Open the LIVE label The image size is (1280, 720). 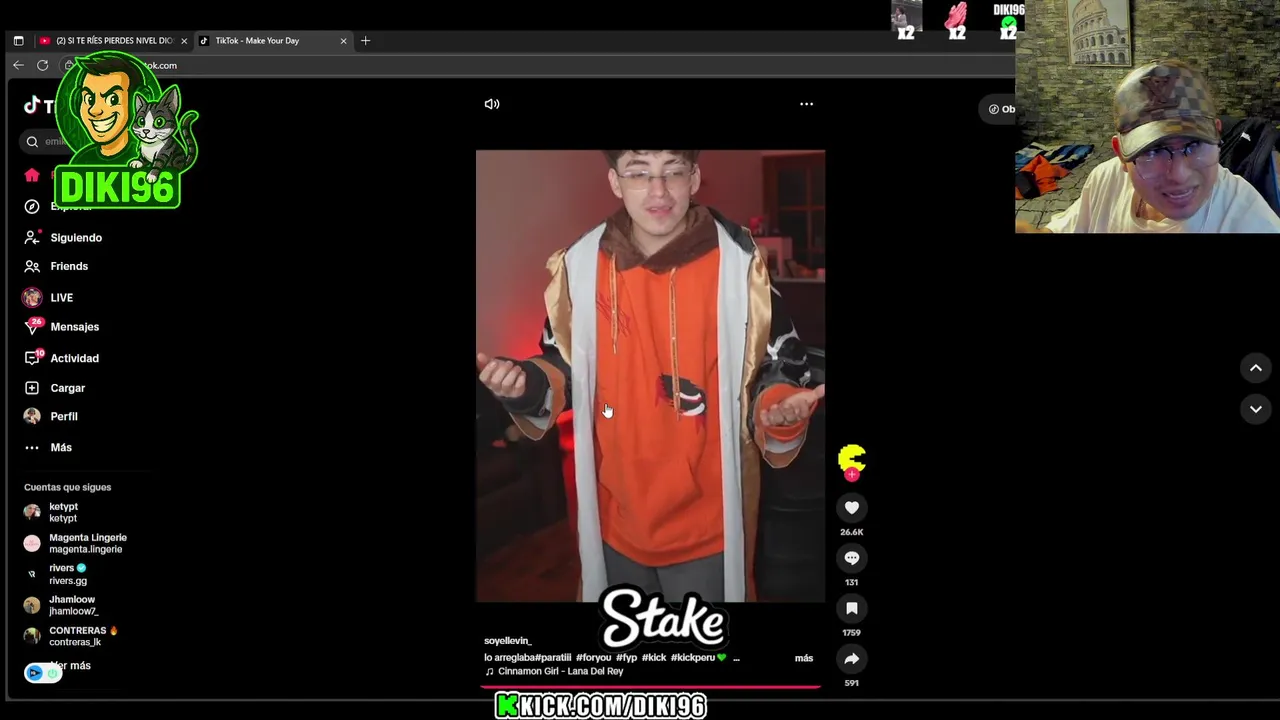point(61,298)
